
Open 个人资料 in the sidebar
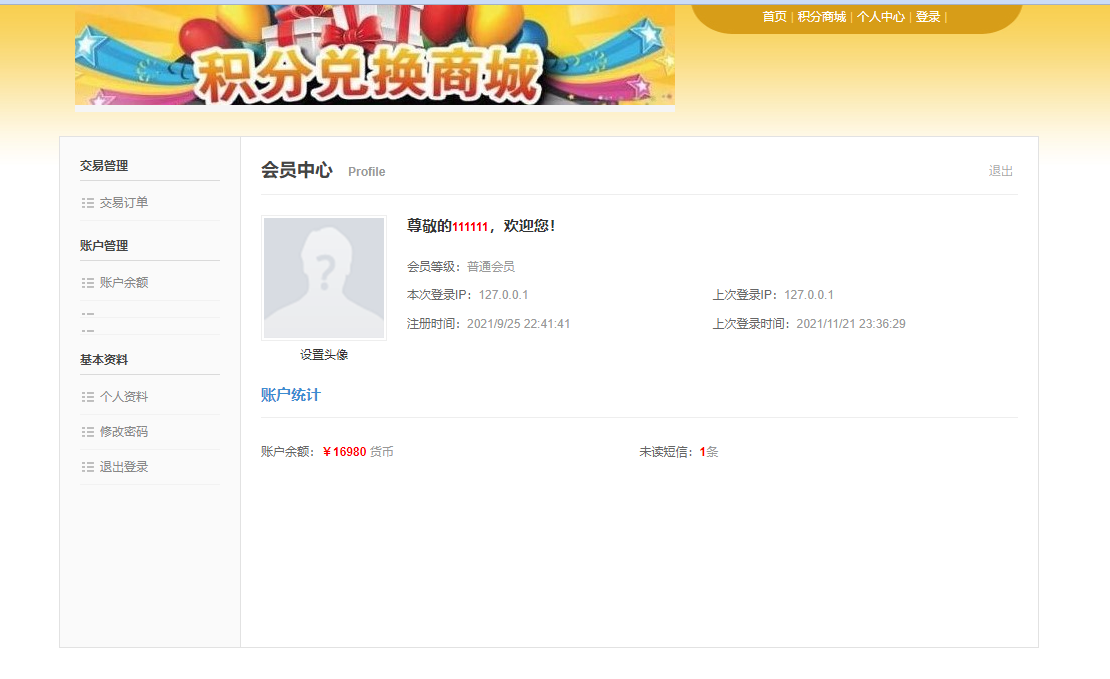(x=123, y=396)
